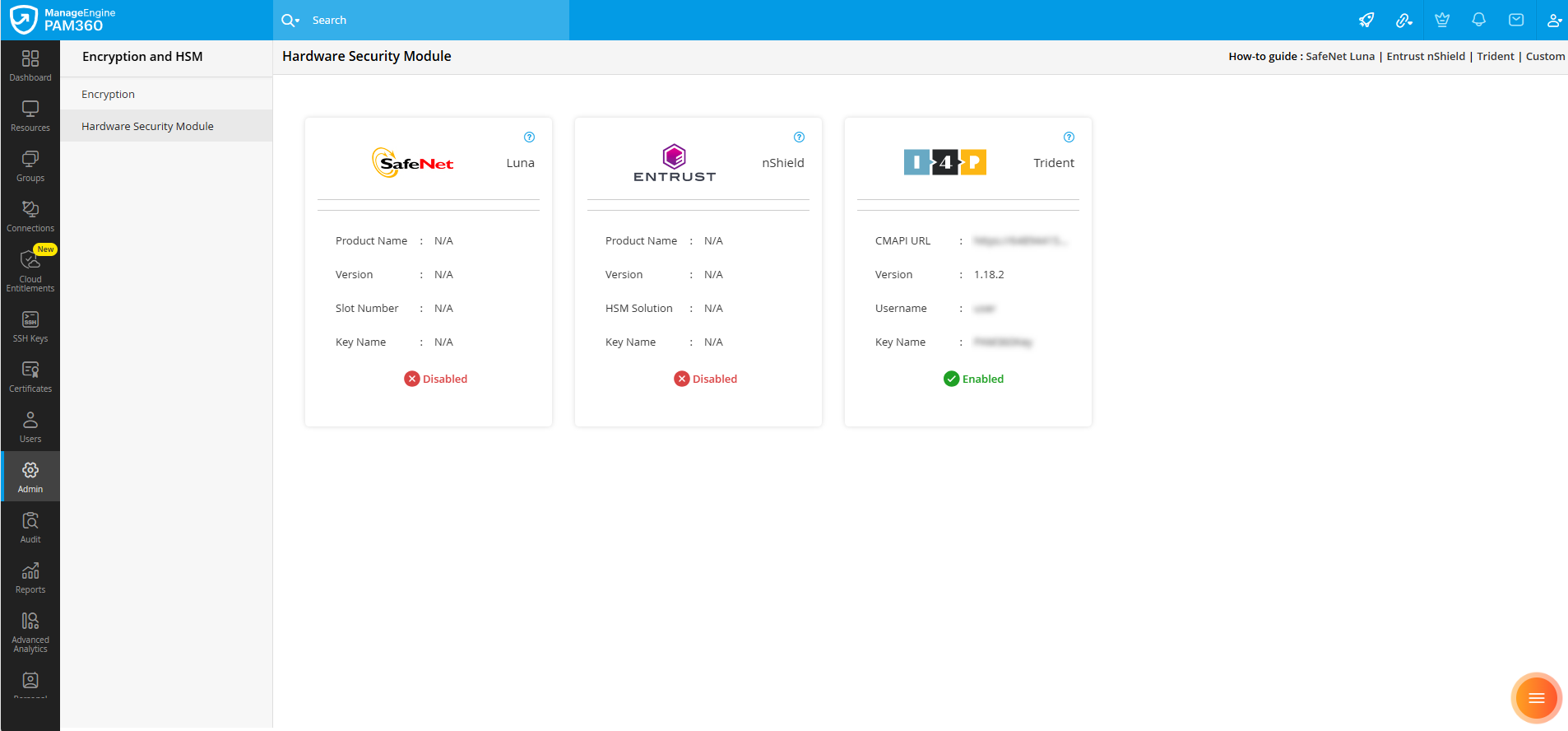Expand the search filter dropdown
The image size is (1568, 731).
pyautogui.click(x=290, y=21)
